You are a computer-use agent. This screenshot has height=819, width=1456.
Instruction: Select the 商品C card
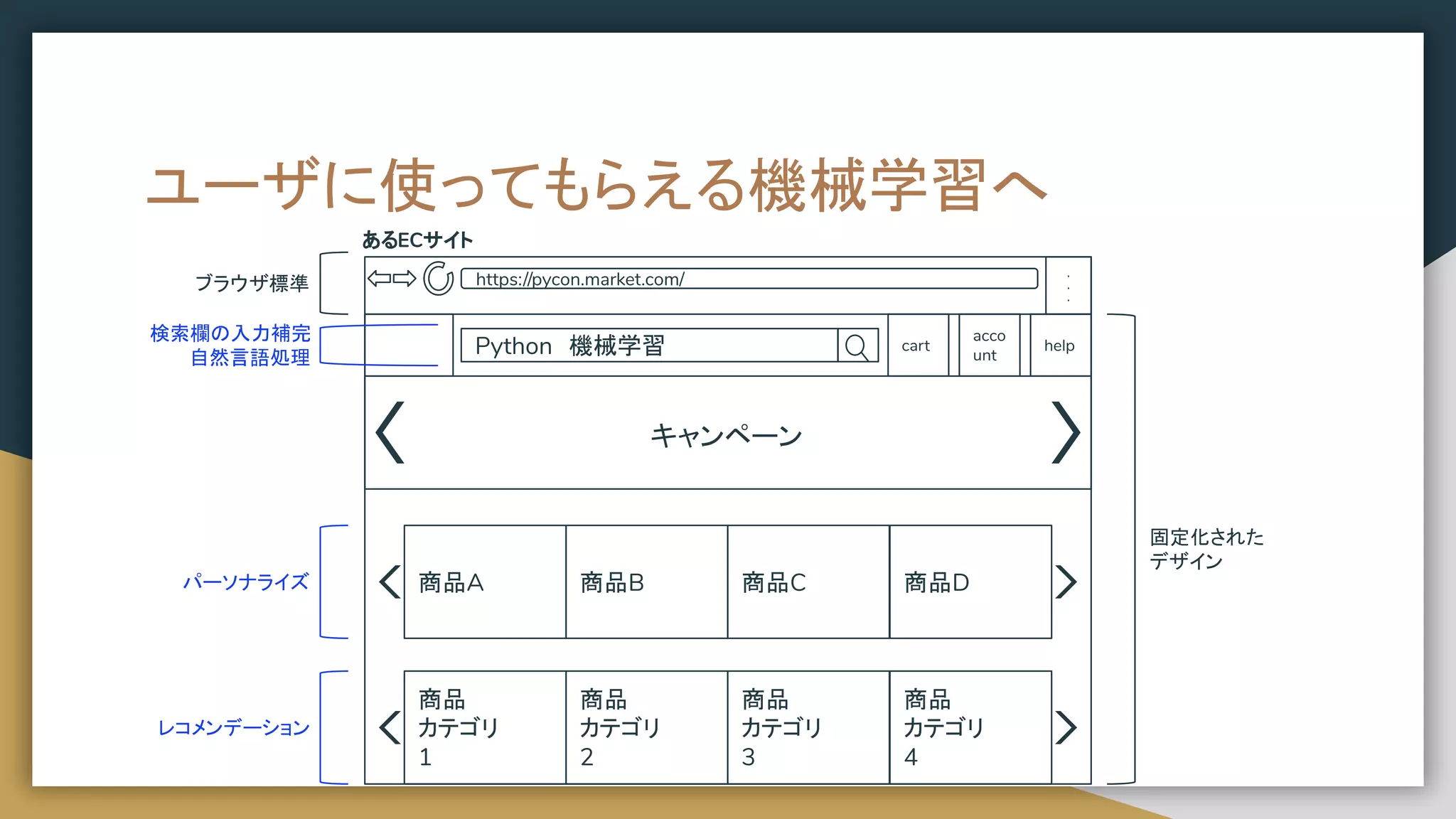(x=808, y=582)
